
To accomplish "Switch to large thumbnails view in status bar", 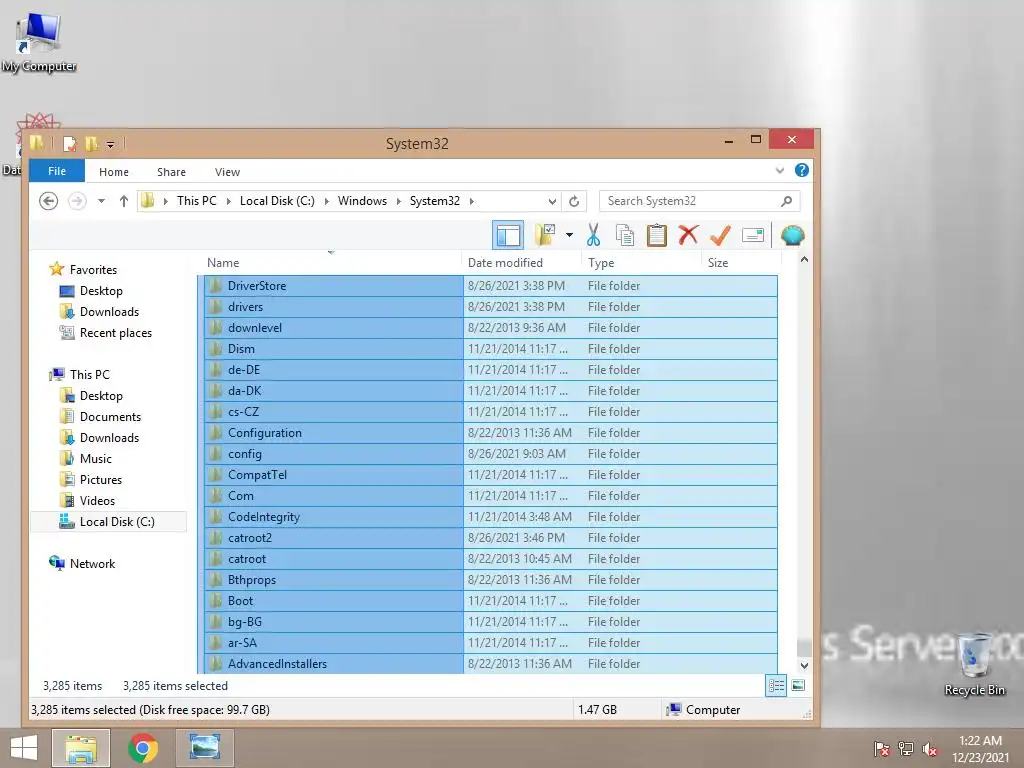I will (798, 686).
